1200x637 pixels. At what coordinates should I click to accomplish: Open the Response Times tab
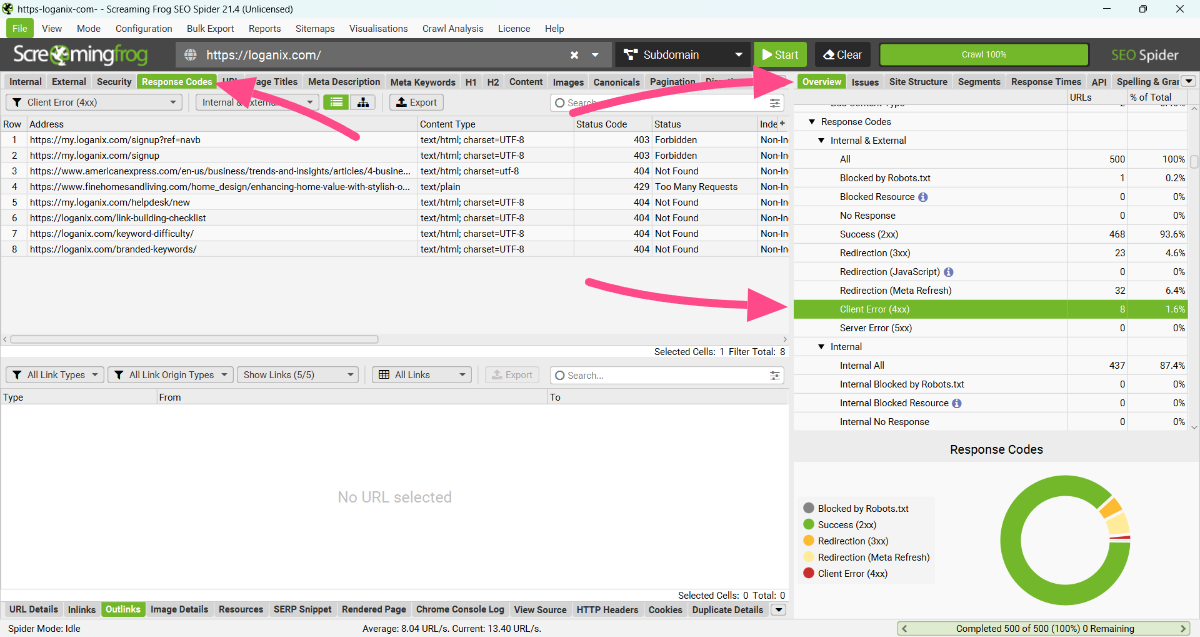[1046, 82]
